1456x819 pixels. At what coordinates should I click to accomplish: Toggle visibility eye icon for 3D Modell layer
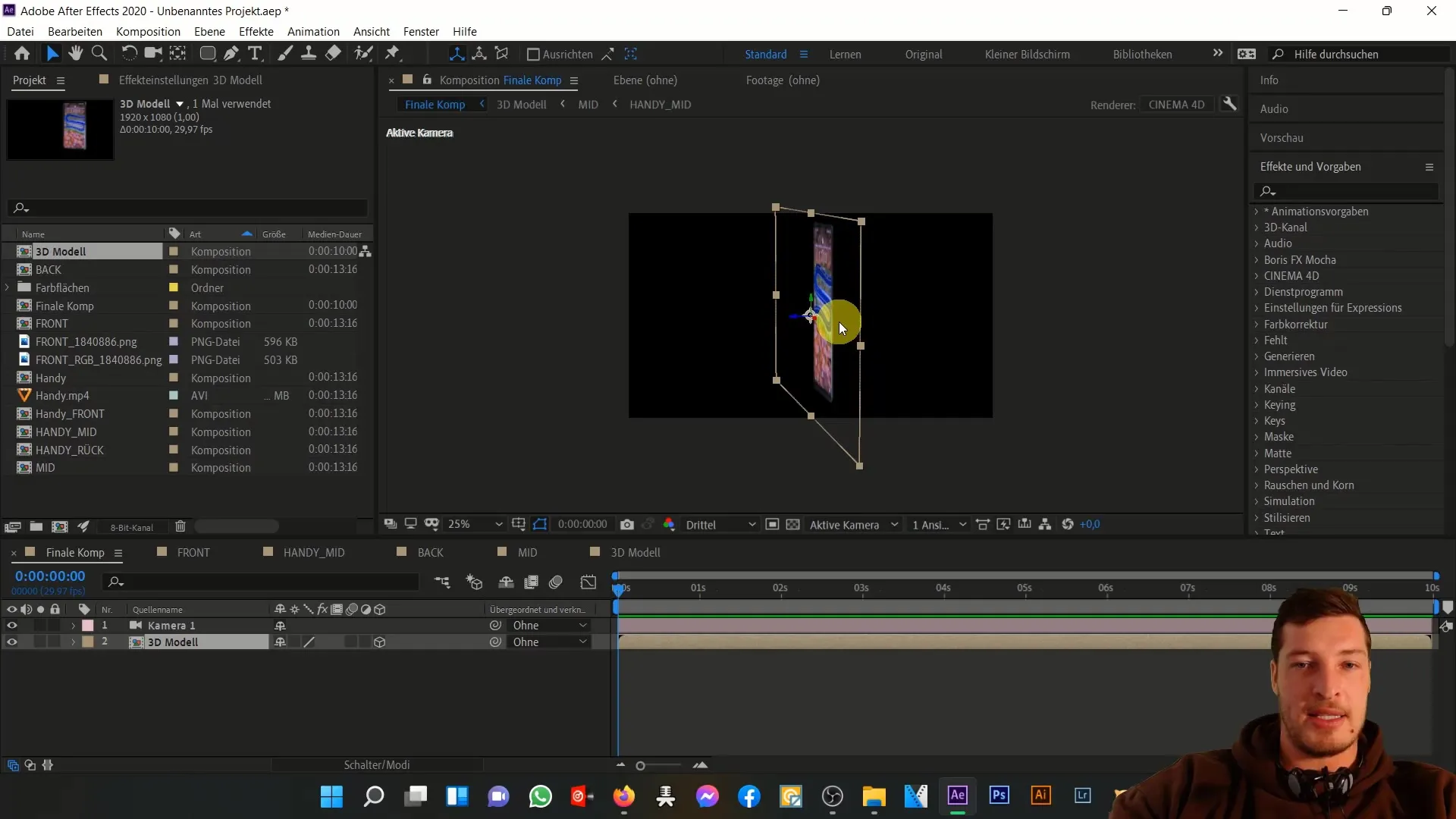(x=12, y=642)
